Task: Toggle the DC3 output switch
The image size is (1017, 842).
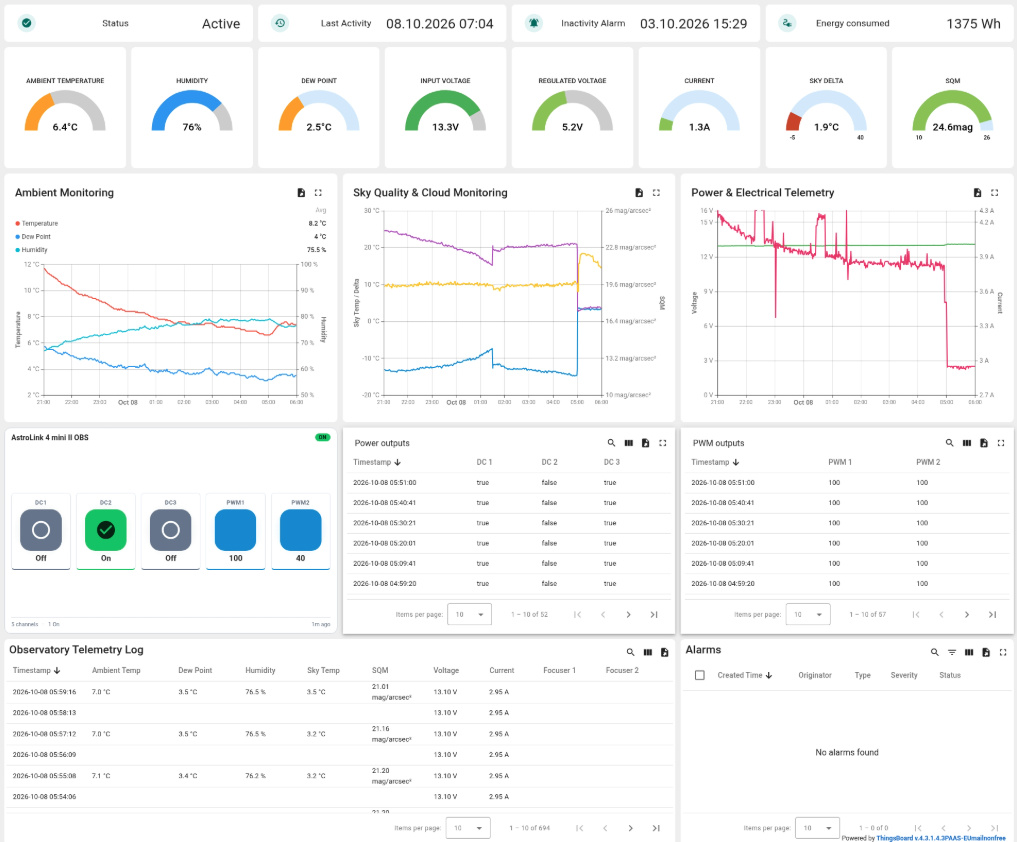Action: pyautogui.click(x=171, y=530)
